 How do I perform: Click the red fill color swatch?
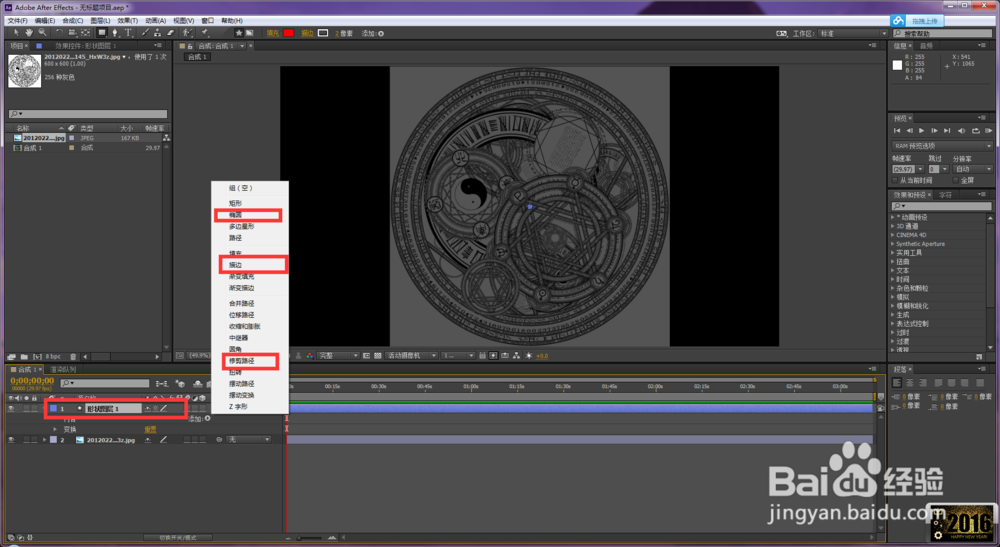288,33
